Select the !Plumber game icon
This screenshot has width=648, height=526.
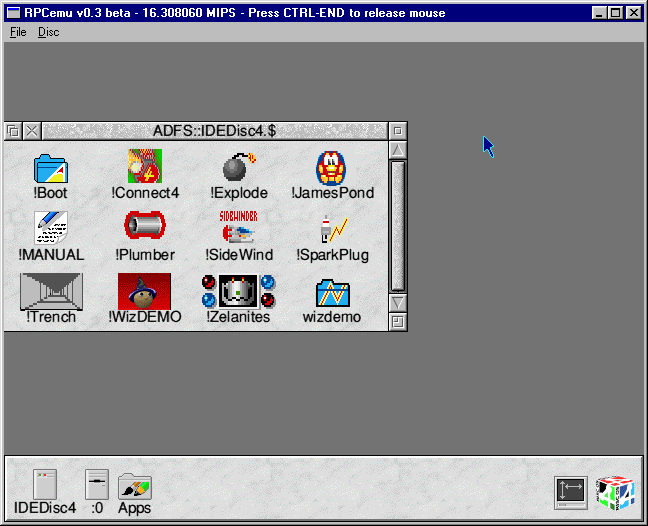[145, 229]
